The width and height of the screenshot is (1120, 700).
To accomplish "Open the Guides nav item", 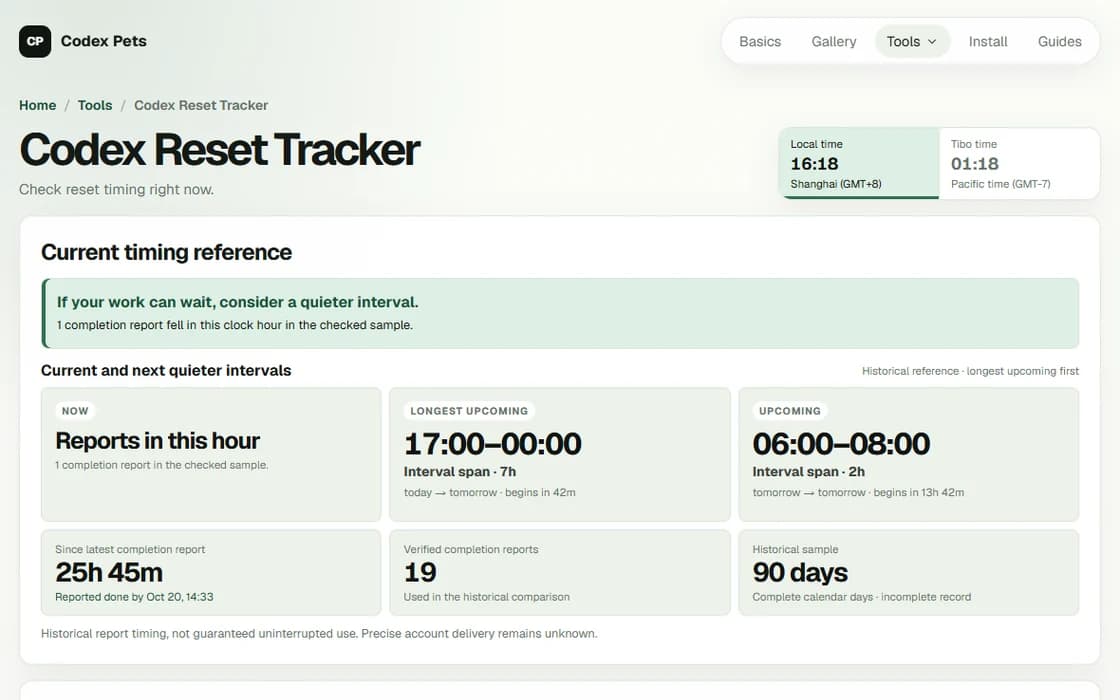I will pyautogui.click(x=1059, y=41).
